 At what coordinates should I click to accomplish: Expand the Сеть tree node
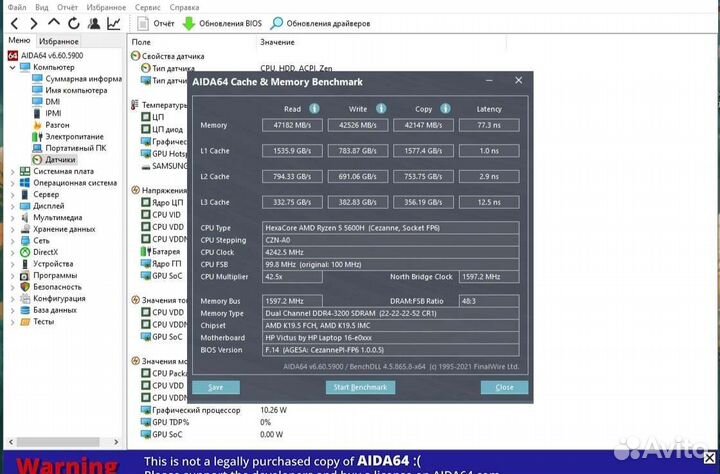12,241
